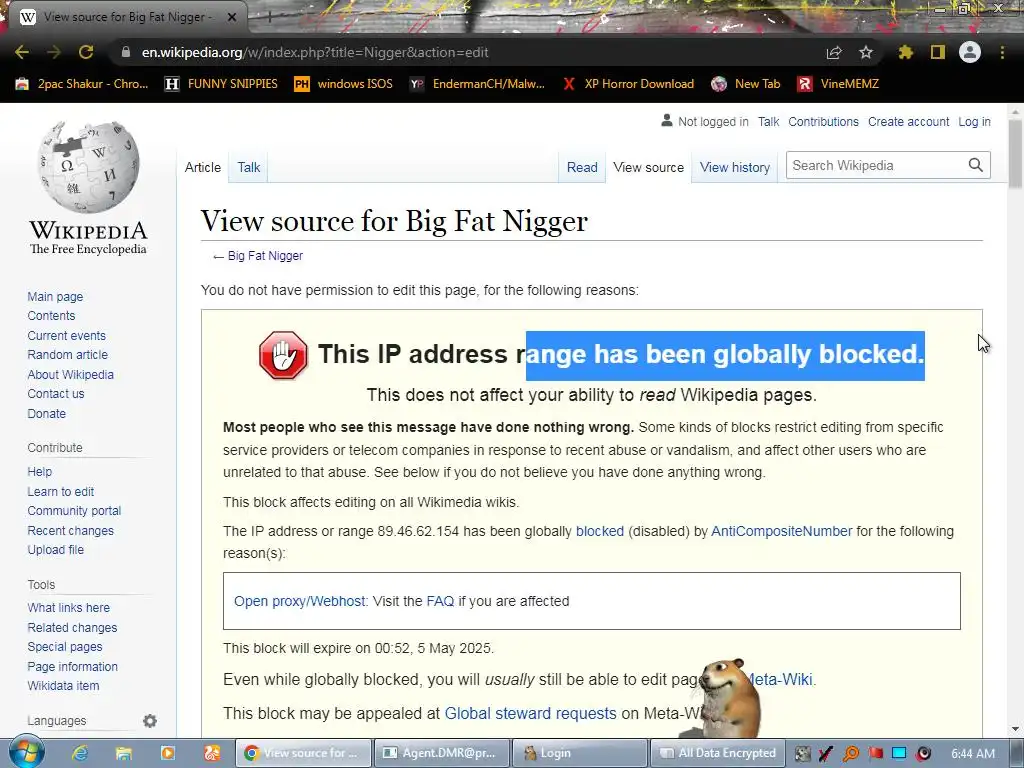Viewport: 1024px width, 768px height.
Task: Click the orange magnifier tray icon
Action: [850, 754]
